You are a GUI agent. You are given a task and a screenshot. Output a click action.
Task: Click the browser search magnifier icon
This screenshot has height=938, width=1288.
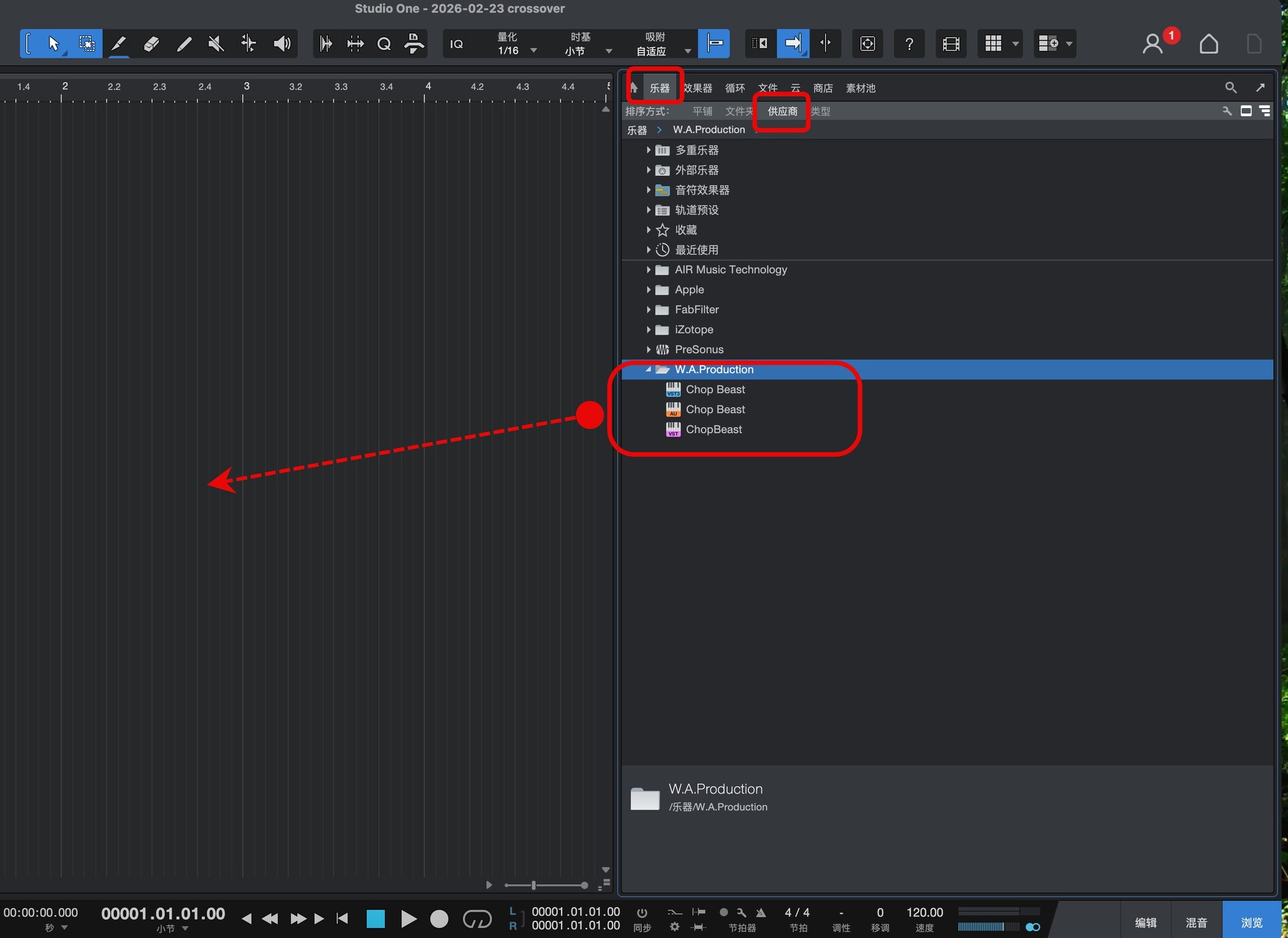(1230, 88)
